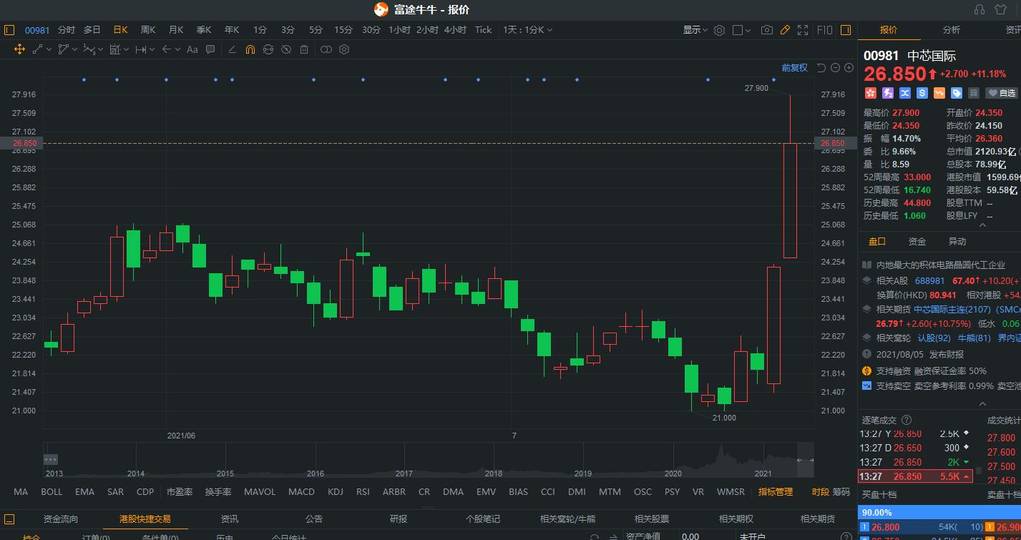
Task: Take a chart screenshot with camera icon
Action: pyautogui.click(x=767, y=30)
